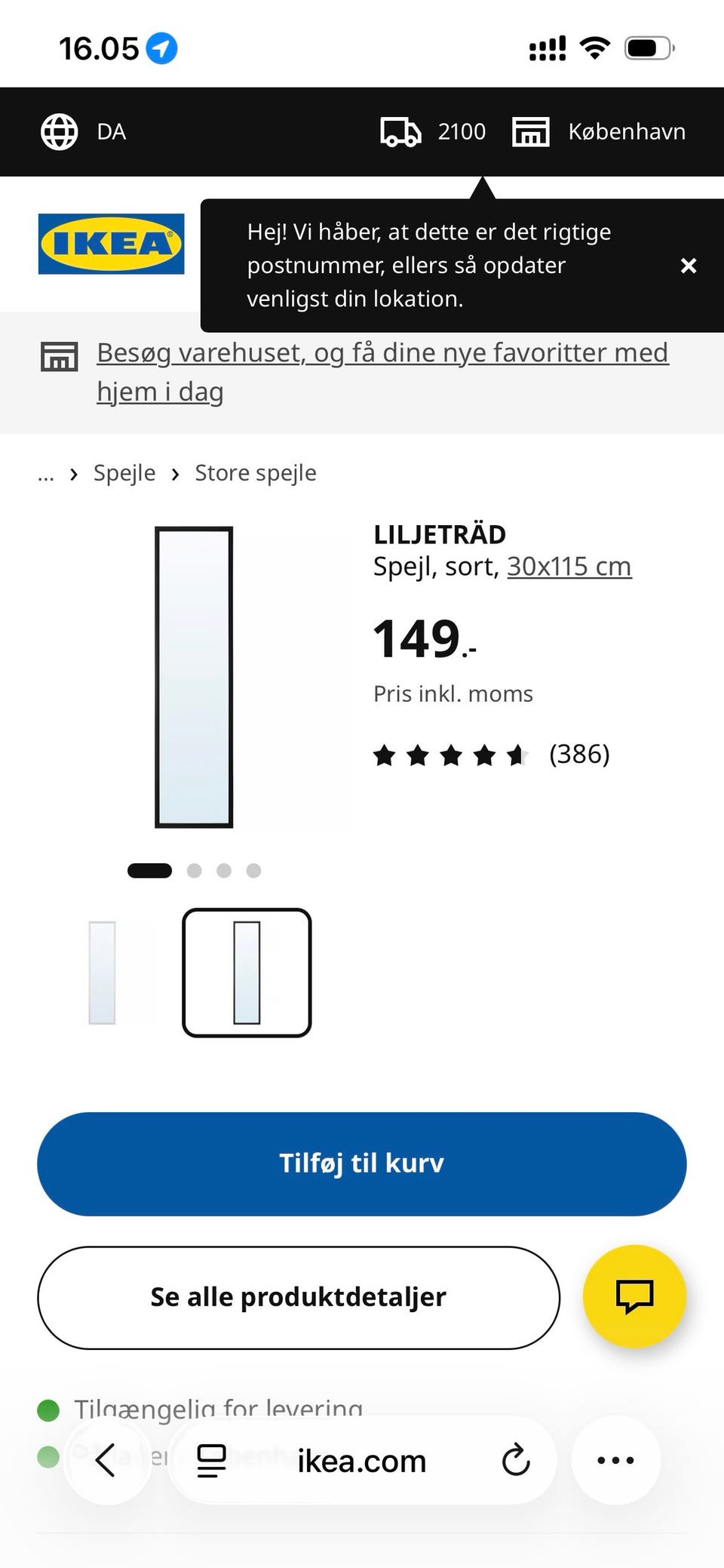Open the browser three-dots menu
This screenshot has height=1568, width=724.
click(x=615, y=1460)
